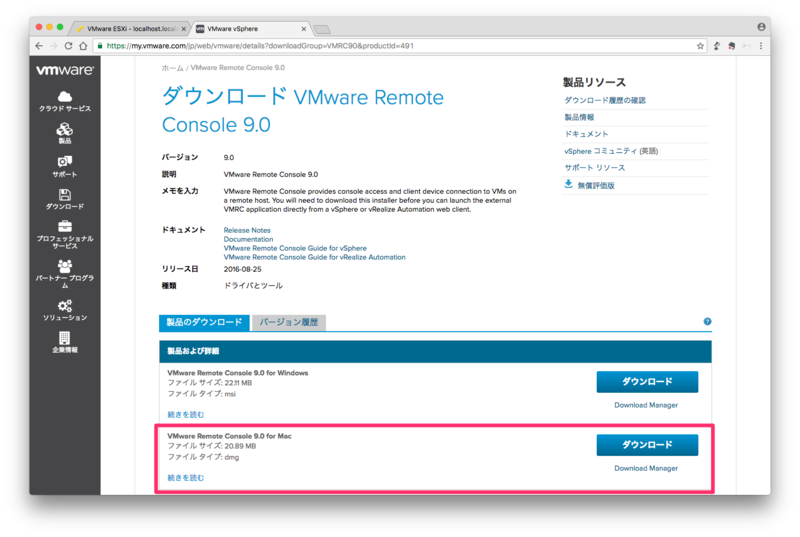This screenshot has width=800, height=537.
Task: Switch to バージョン履歴 tab
Action: tap(289, 322)
